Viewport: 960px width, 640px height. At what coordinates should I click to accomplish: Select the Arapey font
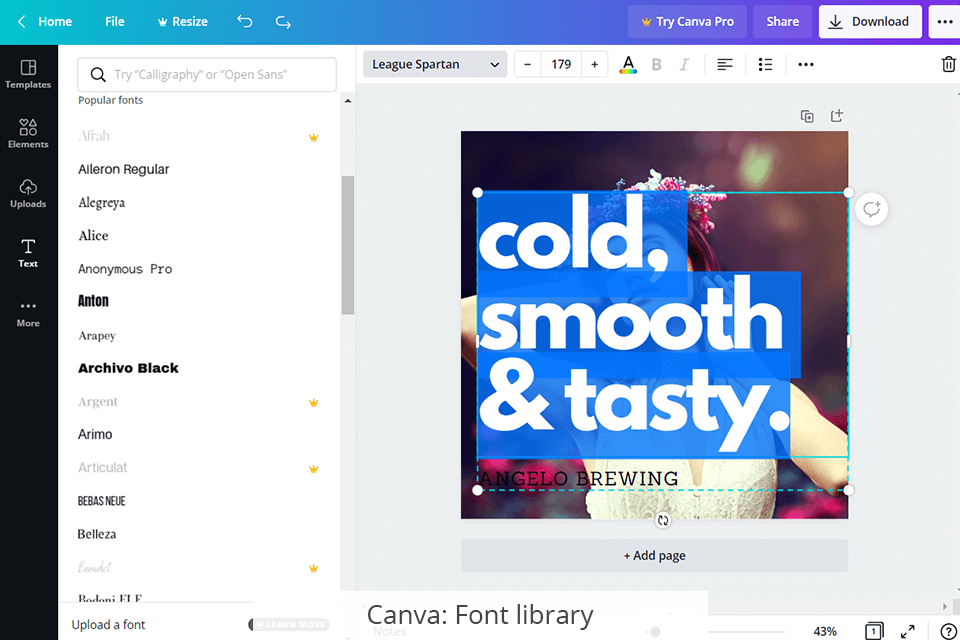point(97,336)
